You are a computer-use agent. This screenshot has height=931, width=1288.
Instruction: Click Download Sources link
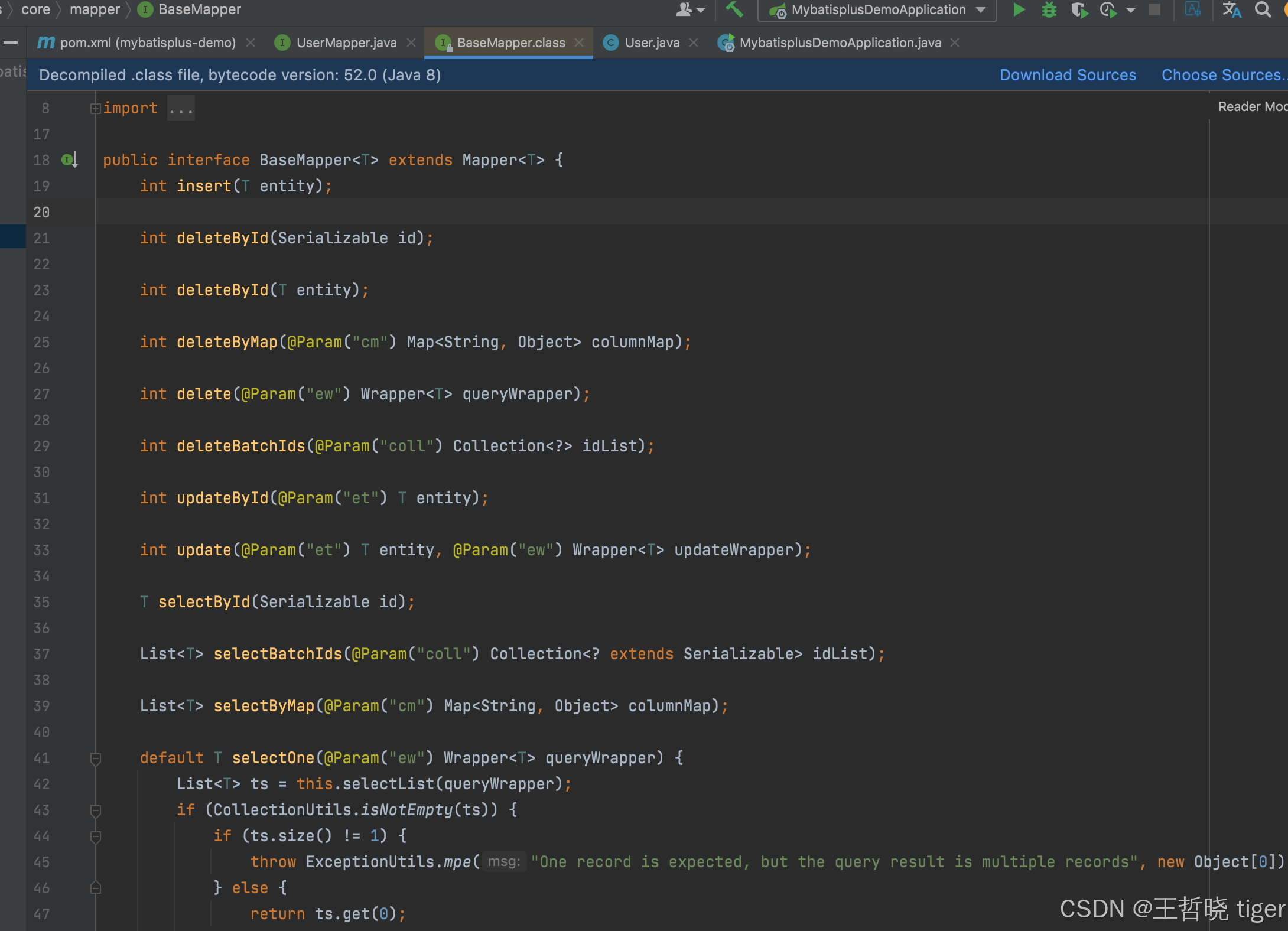[x=1068, y=75]
